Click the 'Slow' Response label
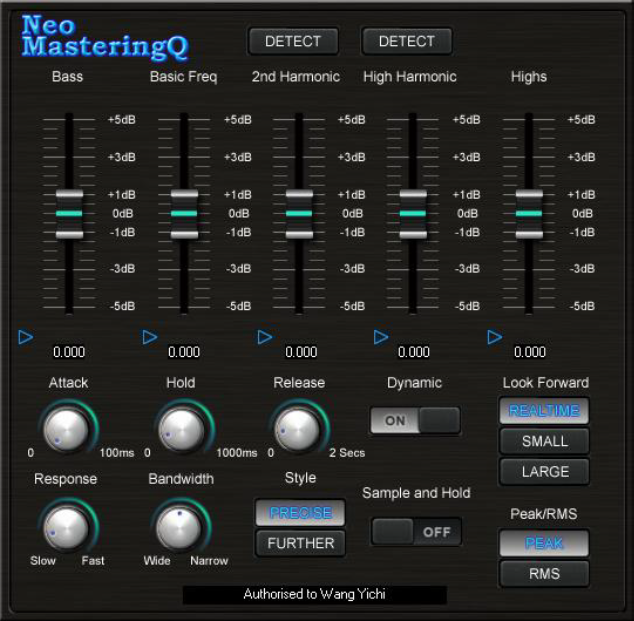Viewport: 634px width, 621px height. click(43, 561)
